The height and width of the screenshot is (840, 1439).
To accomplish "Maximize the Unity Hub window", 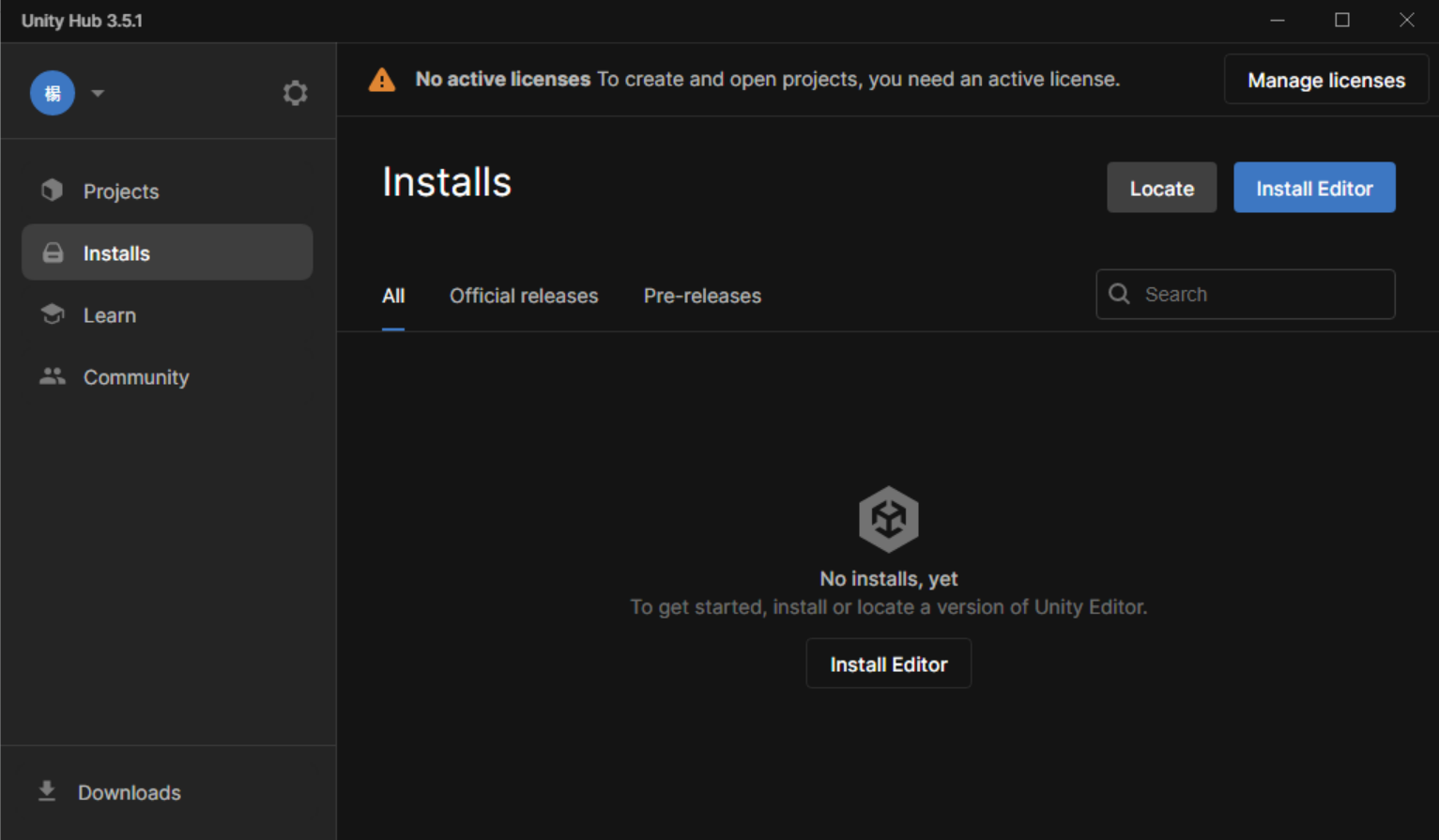I will coord(1342,20).
